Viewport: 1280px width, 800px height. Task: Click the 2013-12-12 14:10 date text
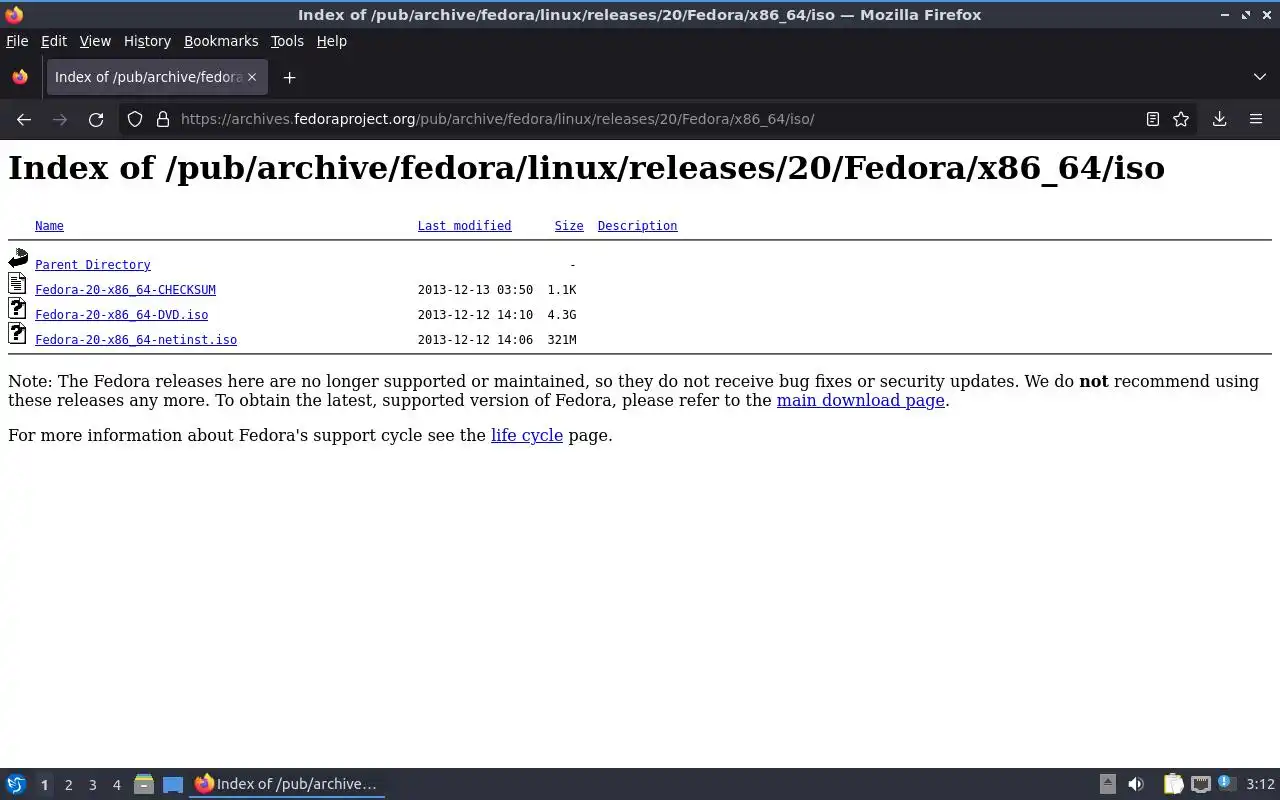475,315
